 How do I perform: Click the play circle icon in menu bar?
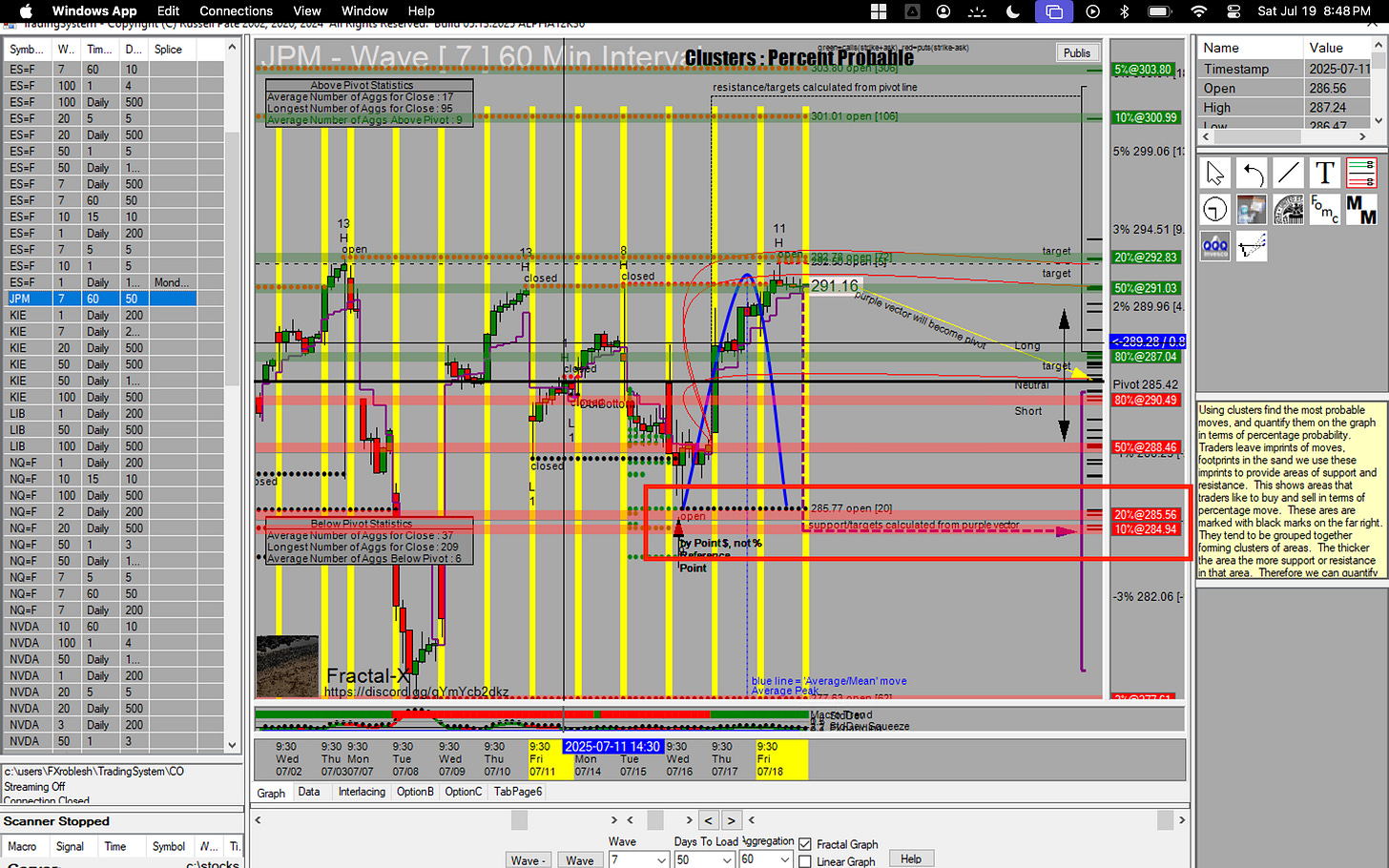[1093, 11]
